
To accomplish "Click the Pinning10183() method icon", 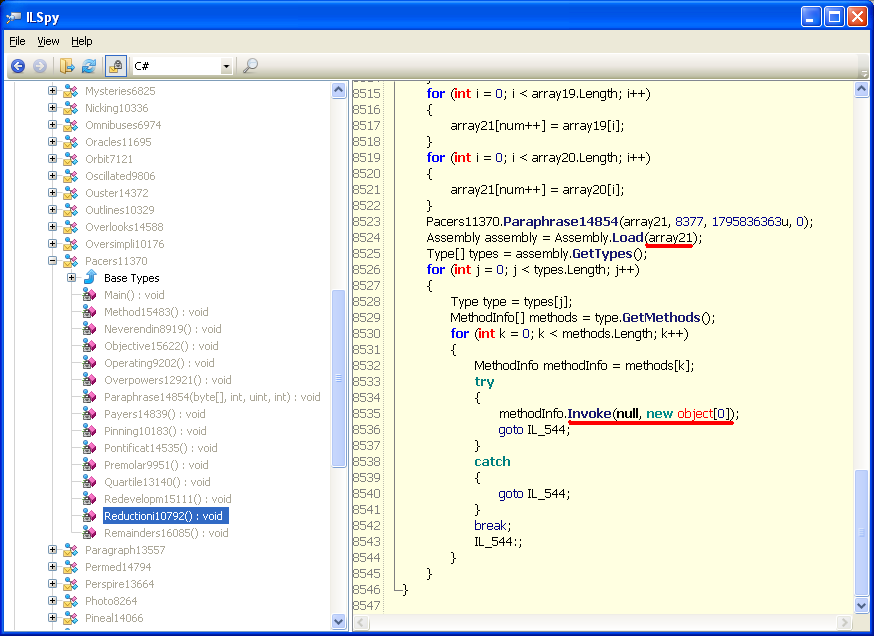I will pos(90,431).
